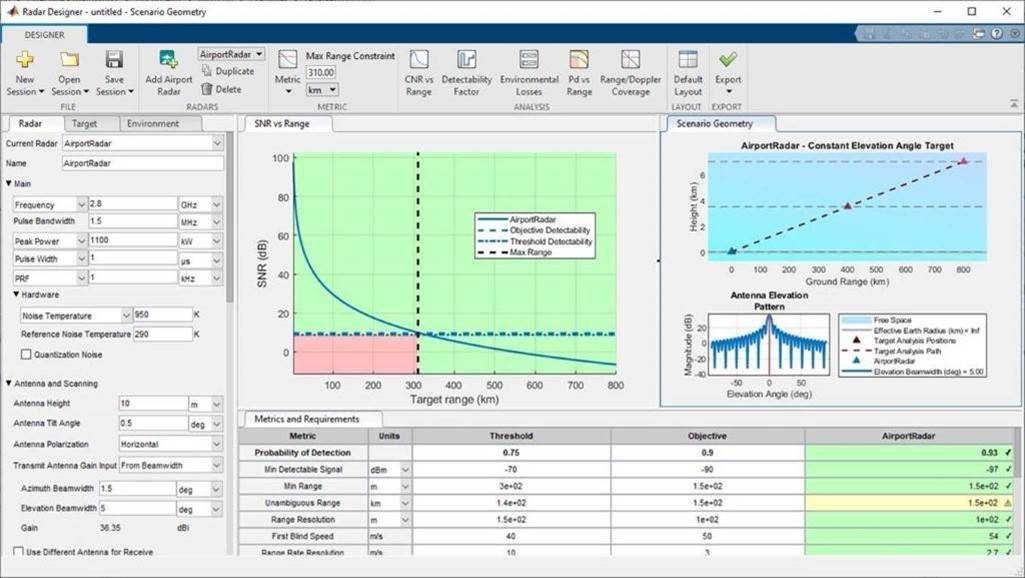Viewport: 1025px width, 578px height.
Task: Click the Delete radar button
Action: point(225,86)
